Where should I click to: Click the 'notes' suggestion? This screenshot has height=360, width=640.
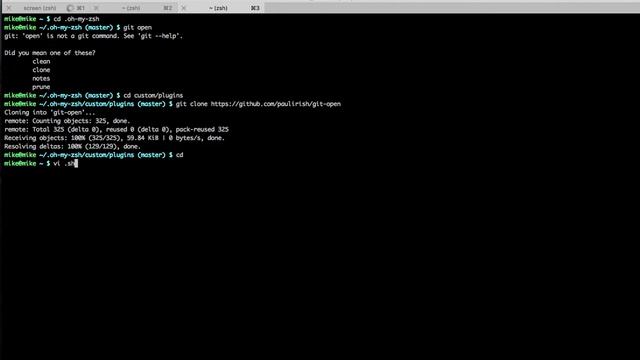click(41, 78)
